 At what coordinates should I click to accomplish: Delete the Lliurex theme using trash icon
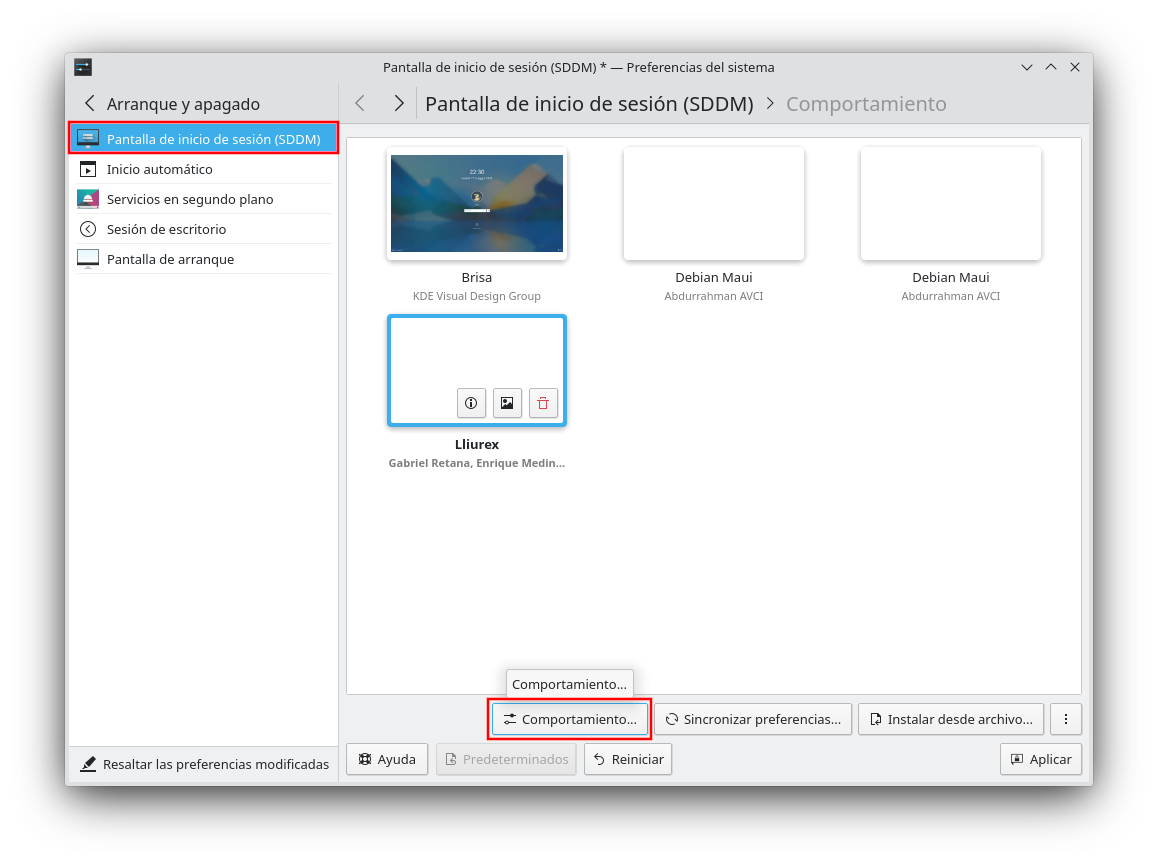[543, 403]
